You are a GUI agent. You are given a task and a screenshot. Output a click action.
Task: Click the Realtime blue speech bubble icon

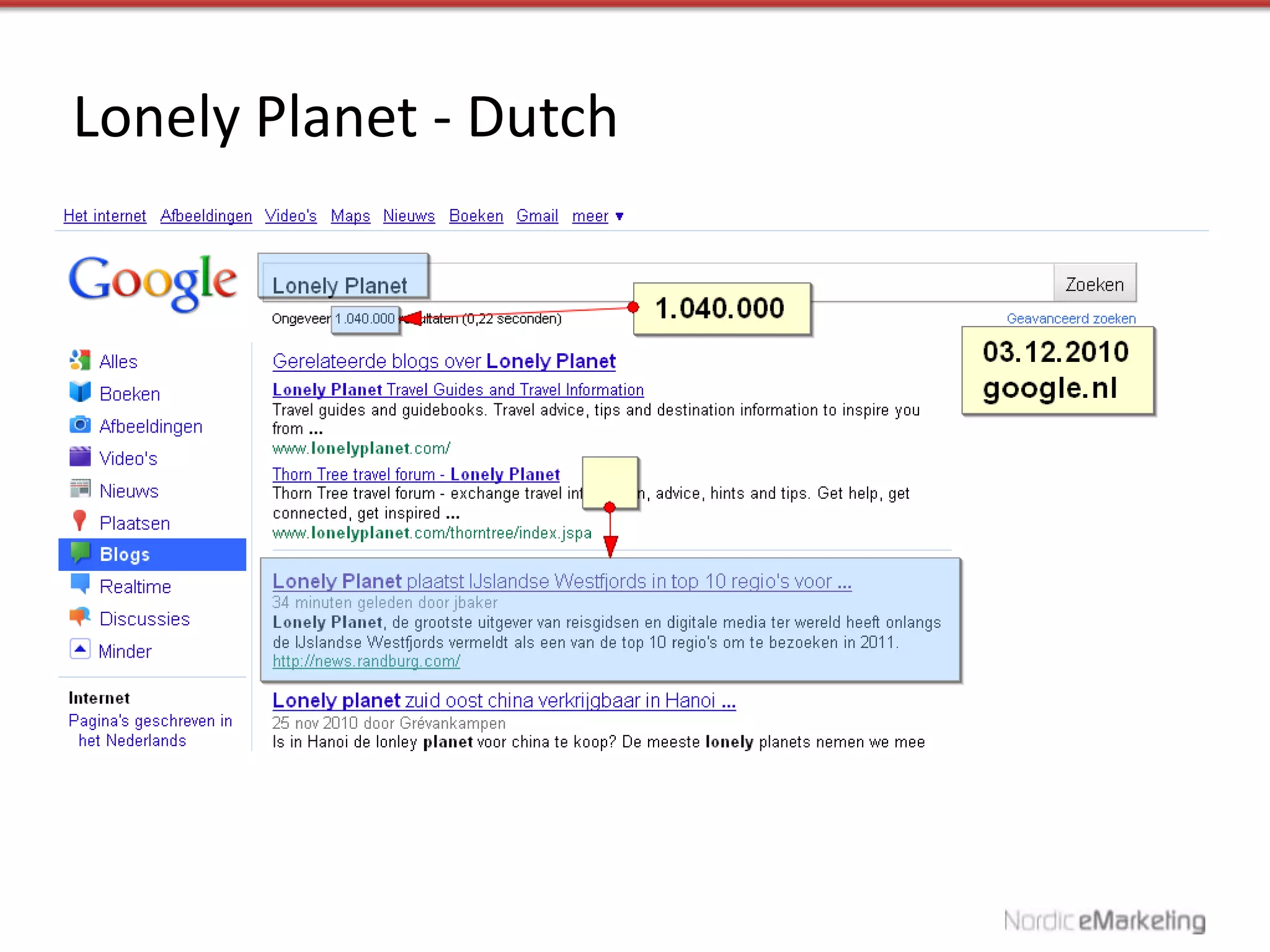pyautogui.click(x=80, y=584)
